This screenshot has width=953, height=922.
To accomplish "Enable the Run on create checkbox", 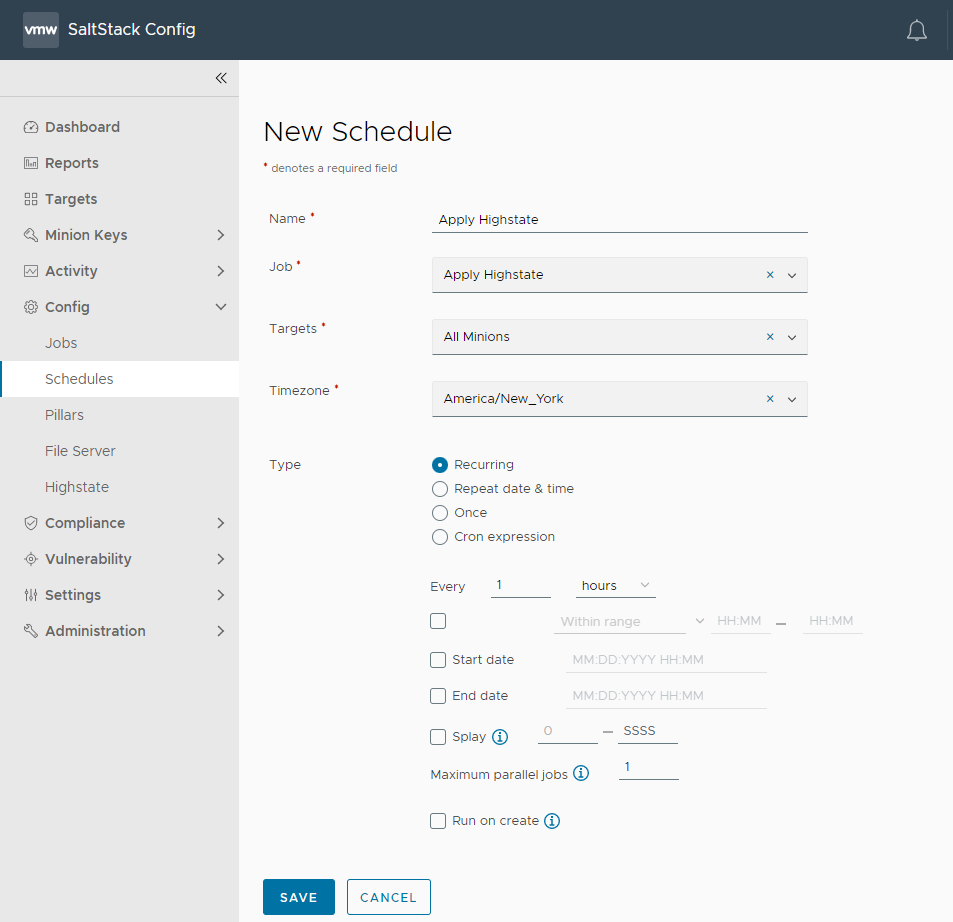I will [438, 821].
